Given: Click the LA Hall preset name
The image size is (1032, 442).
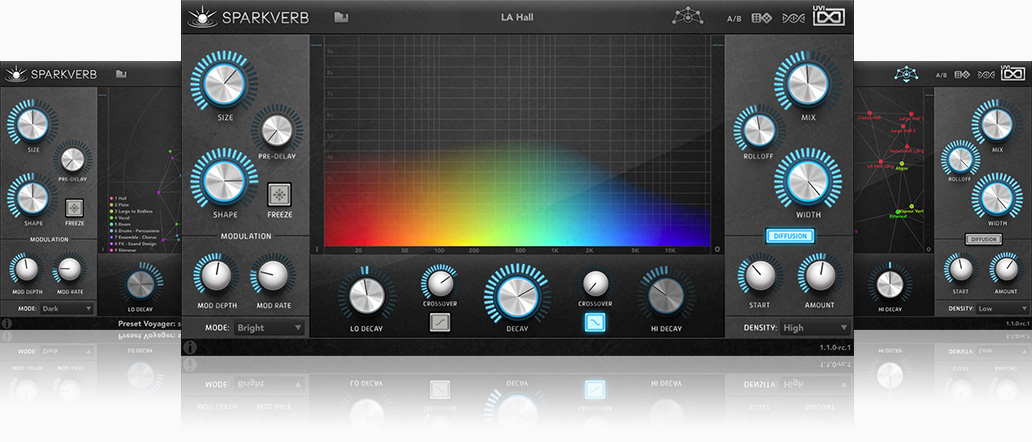Looking at the screenshot, I should (x=518, y=17).
